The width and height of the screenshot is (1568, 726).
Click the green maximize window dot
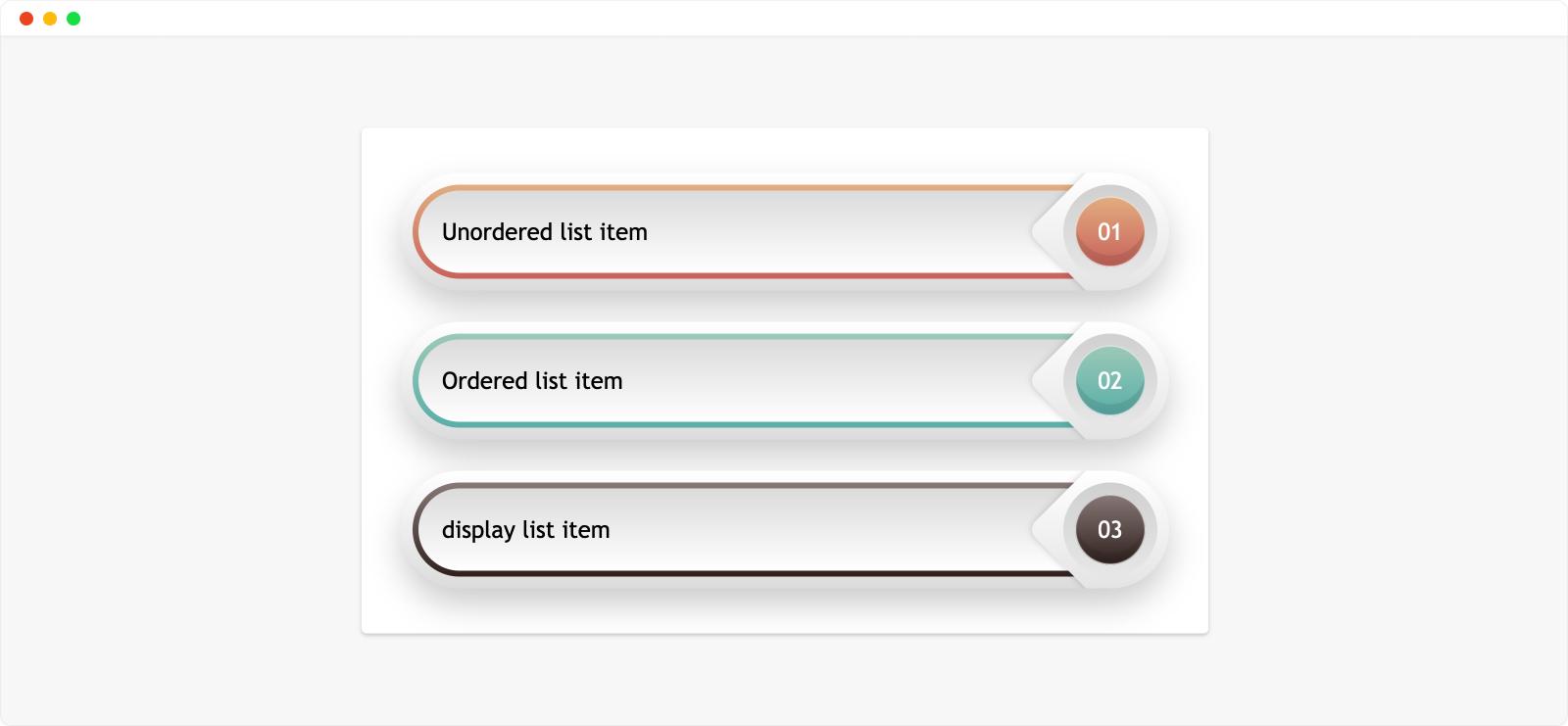[x=73, y=19]
